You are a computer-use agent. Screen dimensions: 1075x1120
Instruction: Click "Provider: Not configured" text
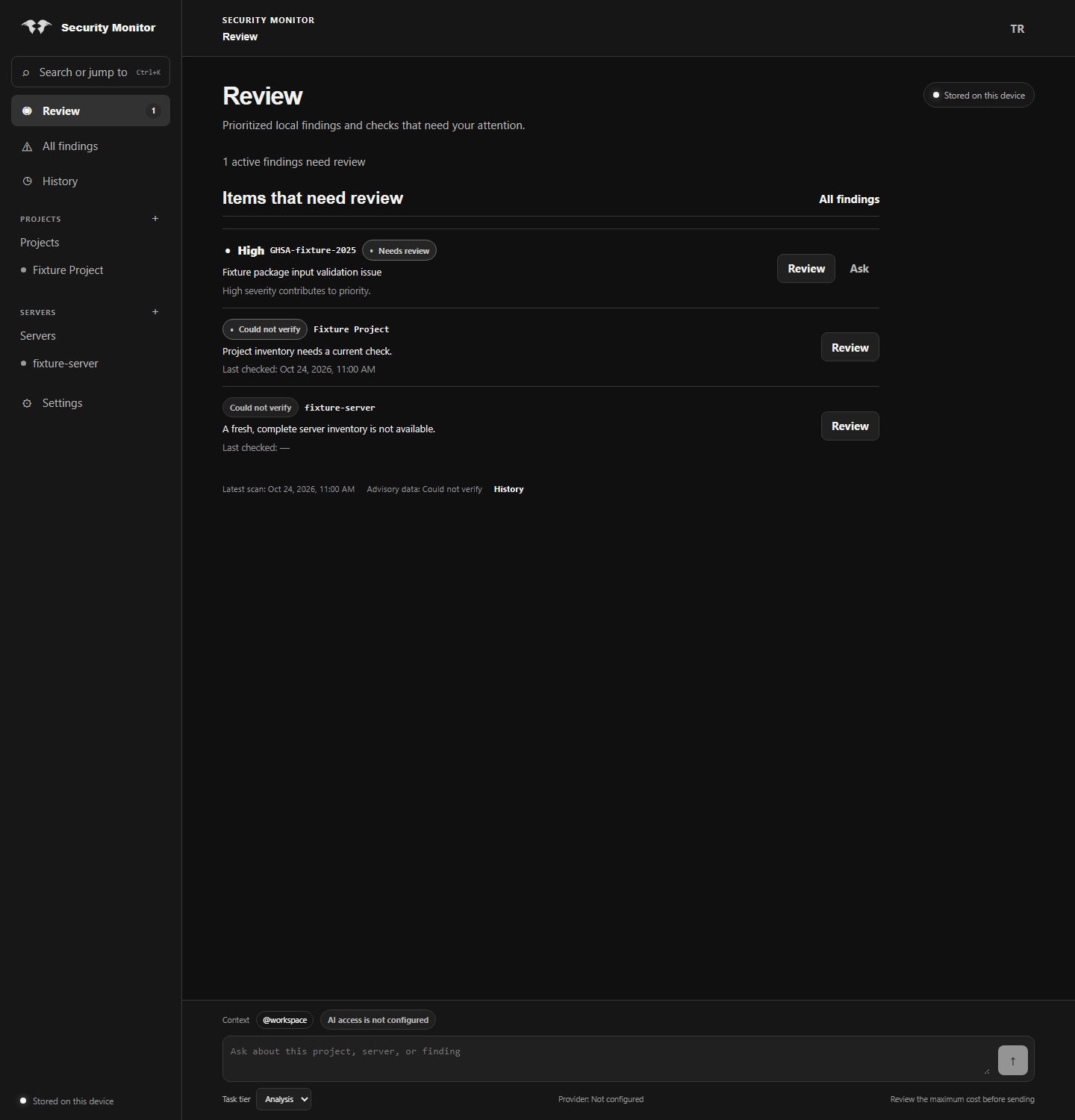(601, 1099)
